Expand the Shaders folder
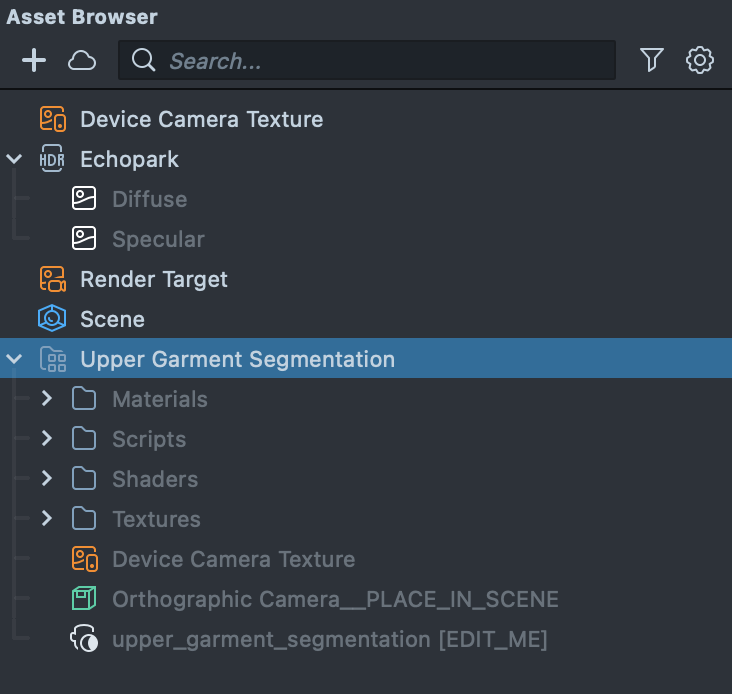Viewport: 732px width, 694px height. point(47,479)
